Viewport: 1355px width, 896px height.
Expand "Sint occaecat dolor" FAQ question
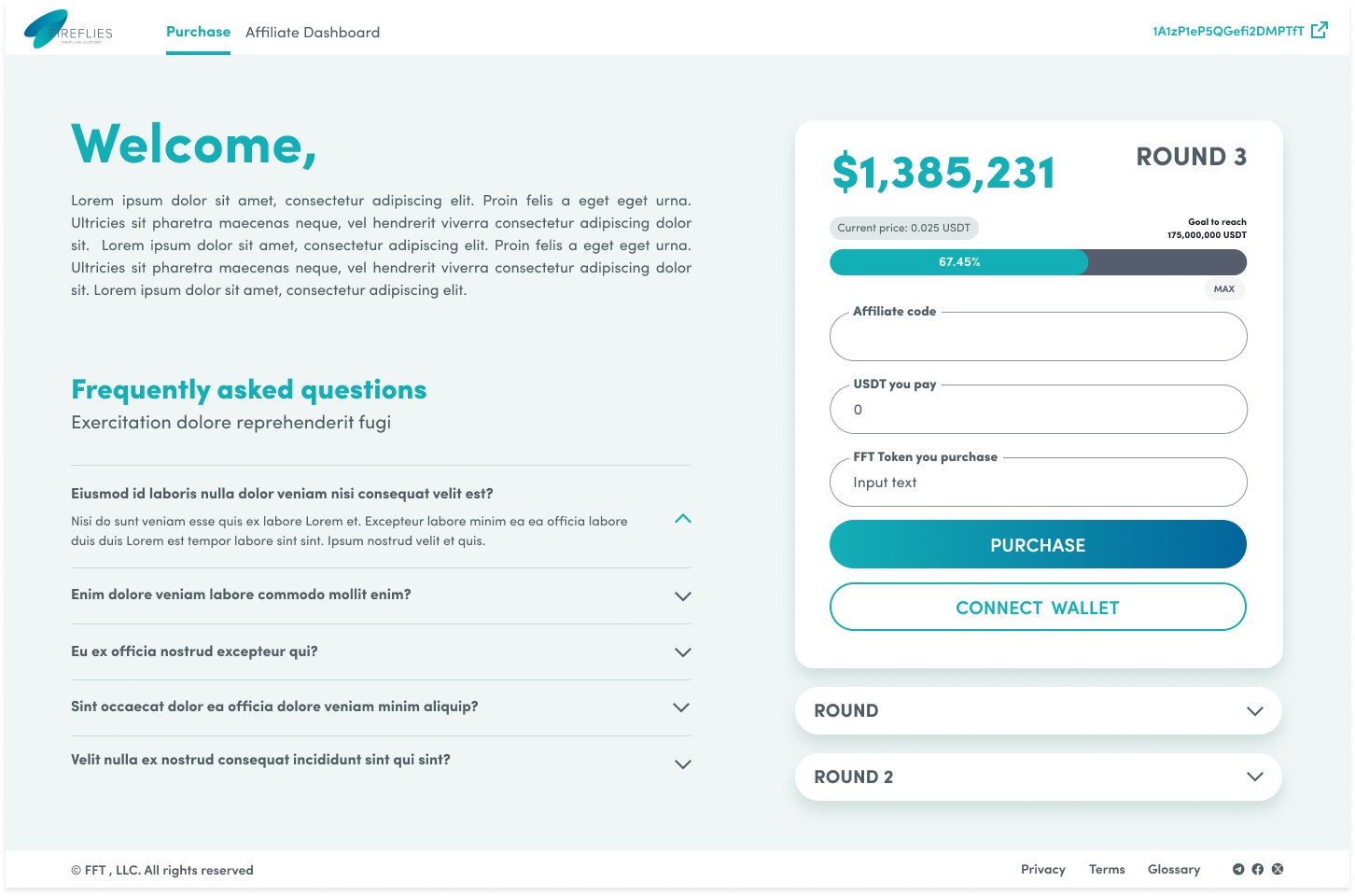coord(682,707)
